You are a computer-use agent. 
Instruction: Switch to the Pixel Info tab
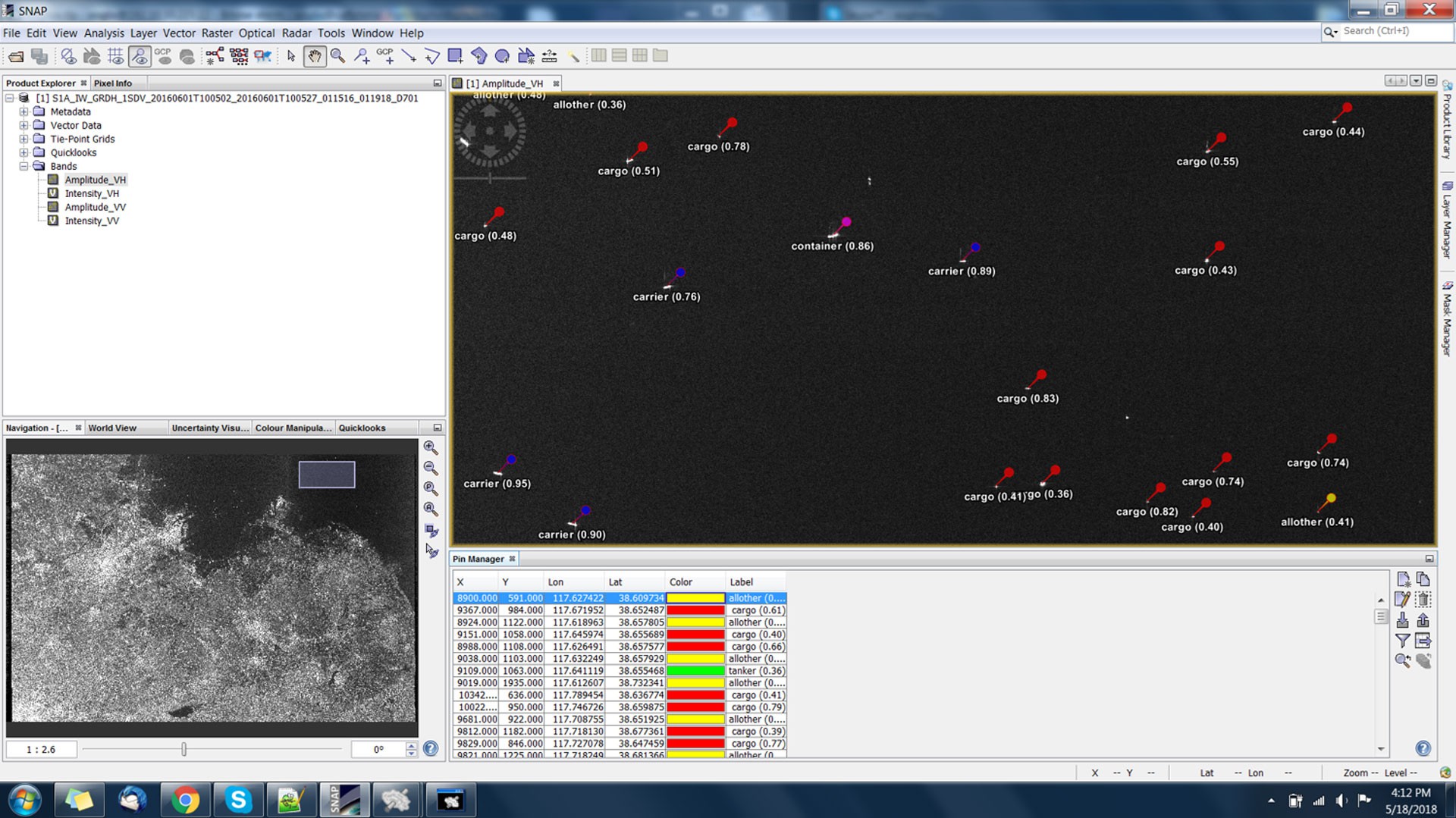click(x=113, y=83)
